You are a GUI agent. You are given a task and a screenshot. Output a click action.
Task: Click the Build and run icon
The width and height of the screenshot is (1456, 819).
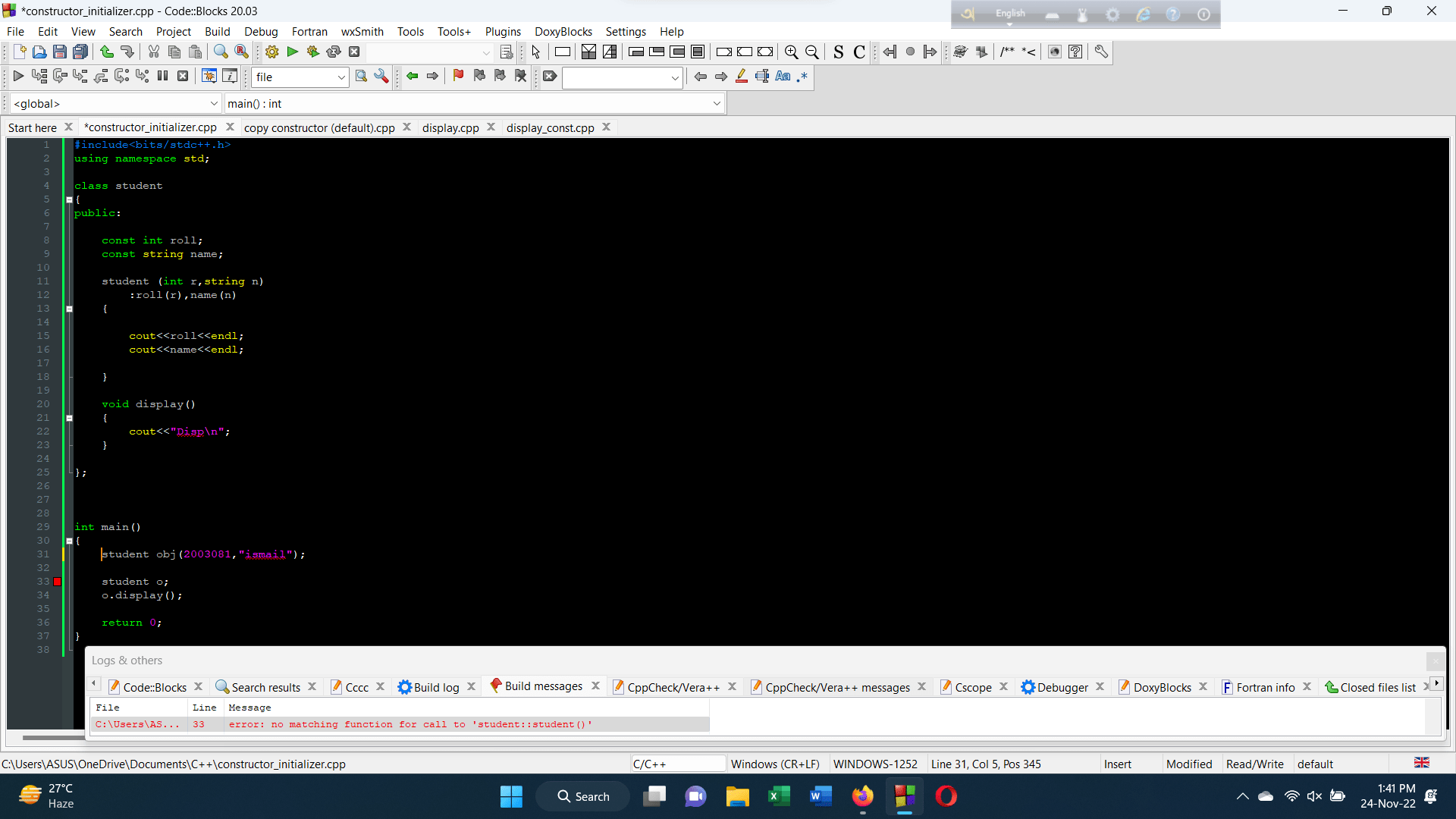pyautogui.click(x=313, y=52)
